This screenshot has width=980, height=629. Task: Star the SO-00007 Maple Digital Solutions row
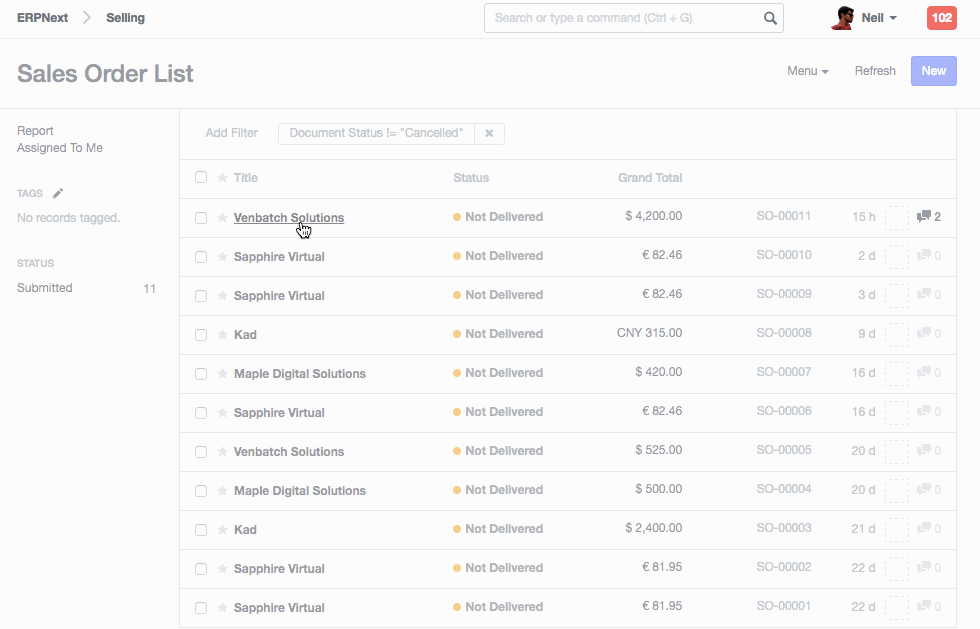(x=222, y=373)
